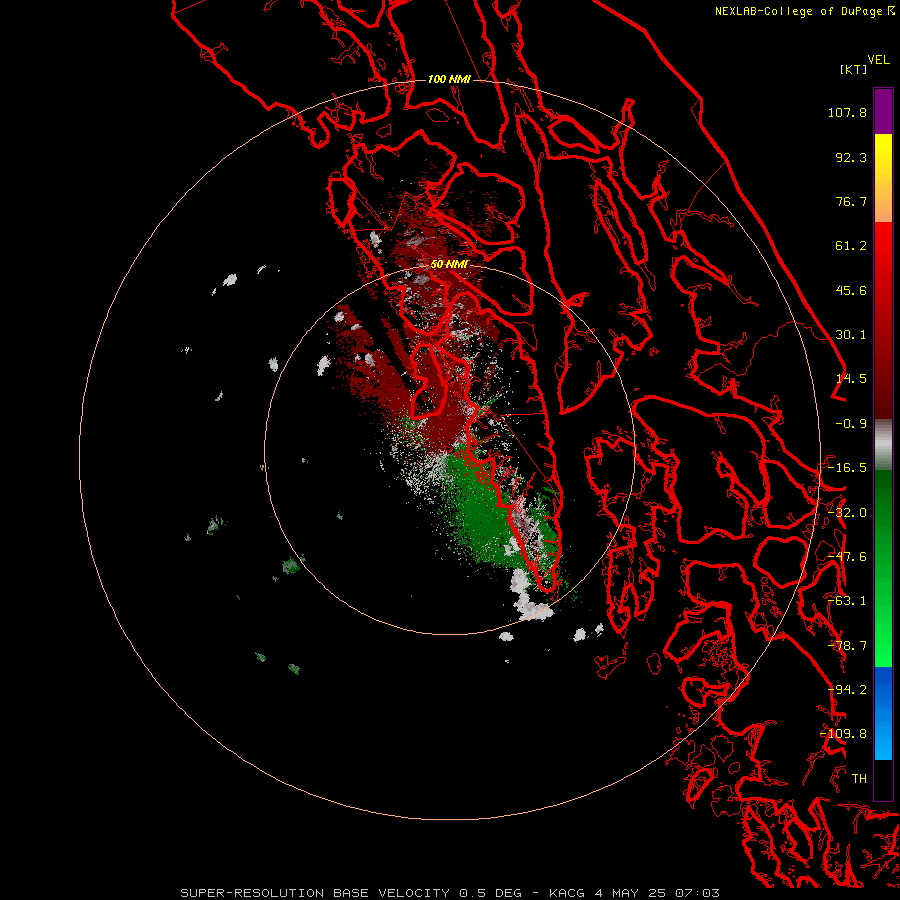The height and width of the screenshot is (900, 900).
Task: Click the 92.3 velocity scale value
Action: (851, 157)
